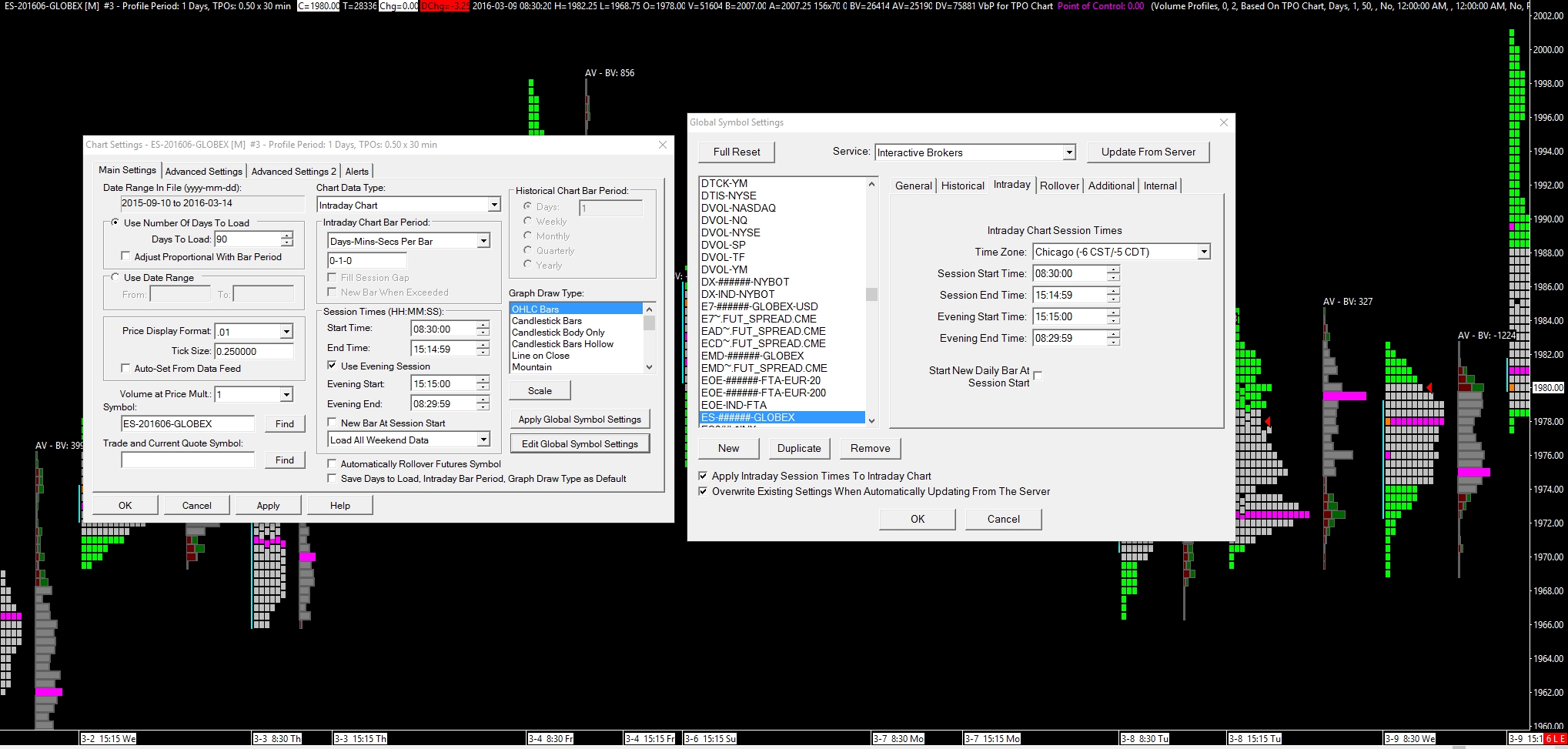
Task: Increase Days To Load spinner value
Action: pos(287,236)
